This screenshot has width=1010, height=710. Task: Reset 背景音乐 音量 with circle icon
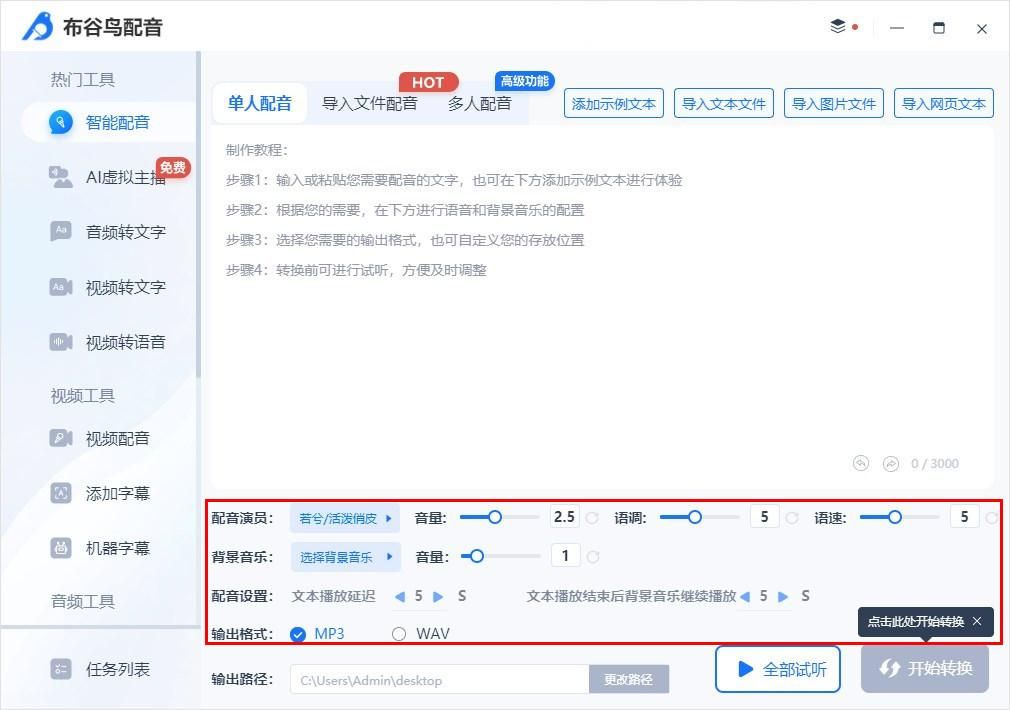tap(593, 557)
